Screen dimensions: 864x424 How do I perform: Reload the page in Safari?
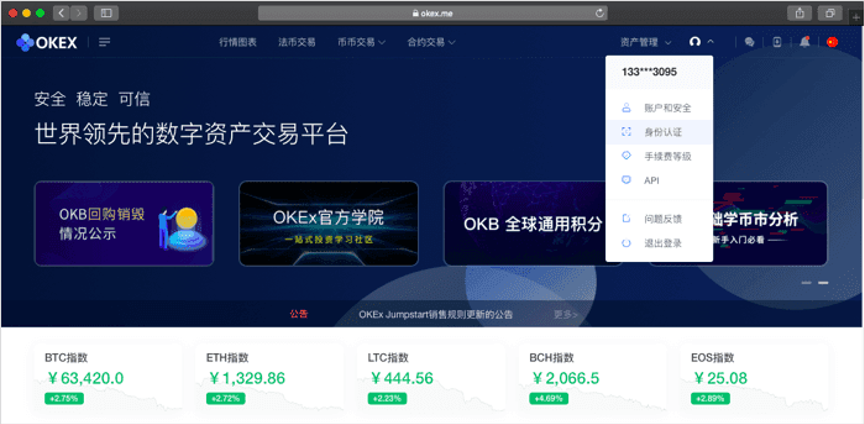[x=600, y=13]
